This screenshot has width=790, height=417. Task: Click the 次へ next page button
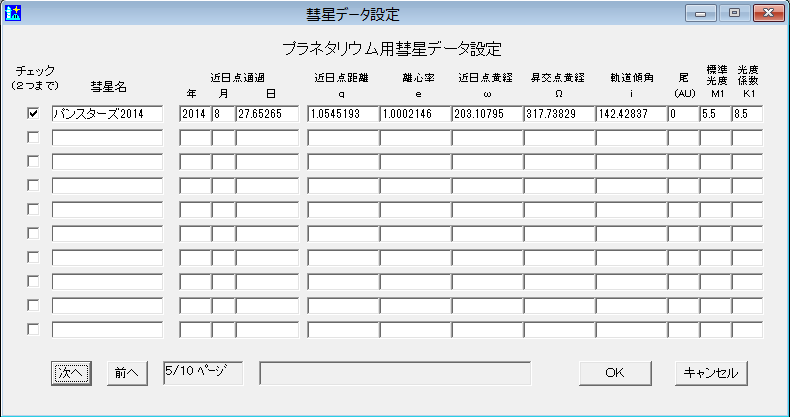pos(71,372)
